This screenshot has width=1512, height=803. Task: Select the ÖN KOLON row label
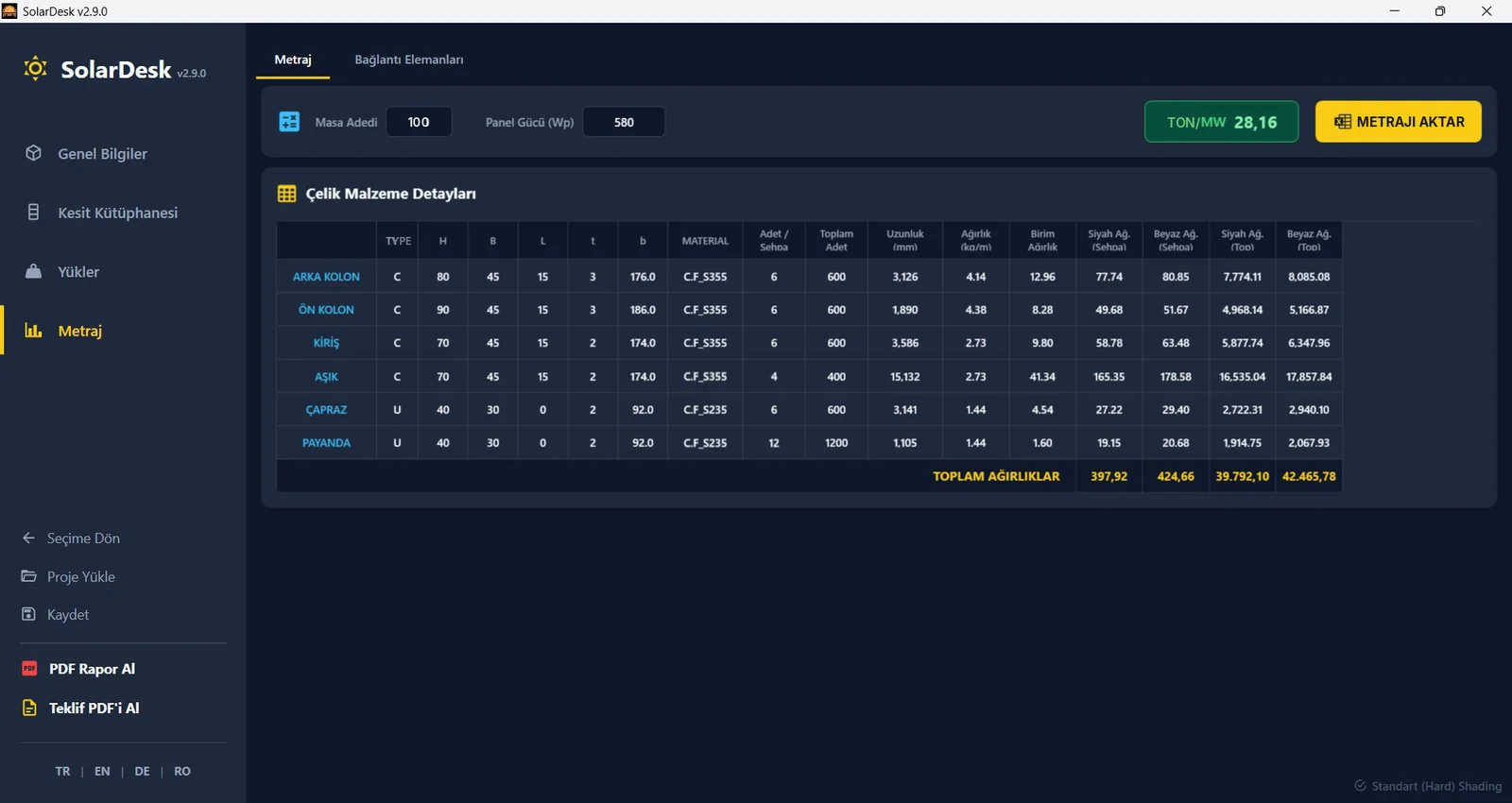[326, 310]
